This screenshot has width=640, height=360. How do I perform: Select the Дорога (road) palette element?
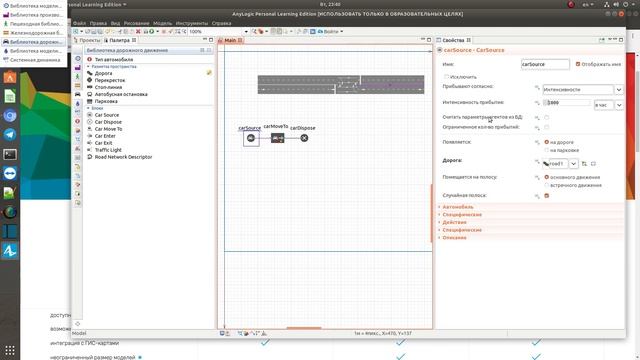[103, 73]
